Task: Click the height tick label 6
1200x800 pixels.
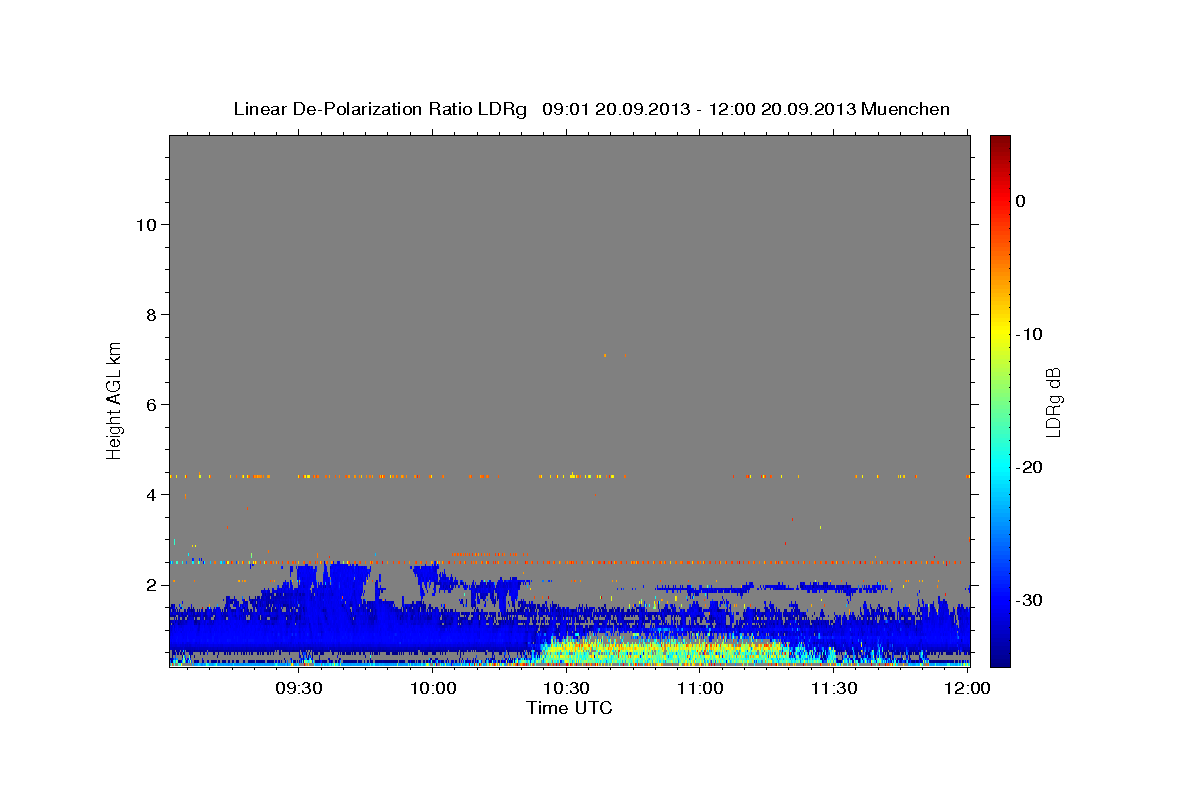Action: click(x=152, y=405)
